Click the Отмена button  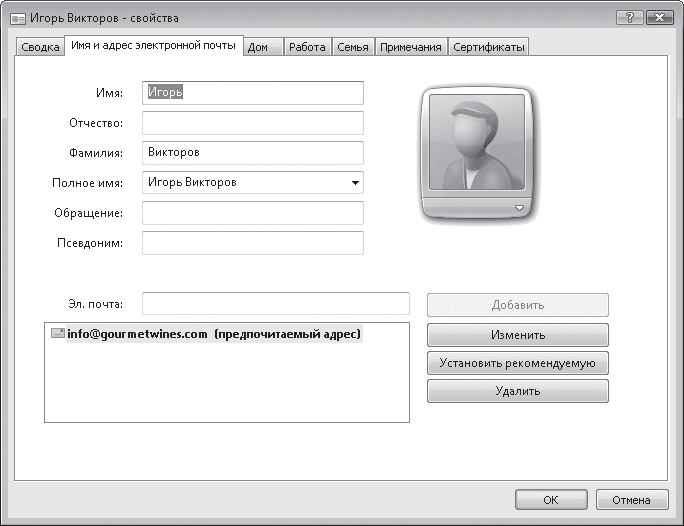coord(631,500)
